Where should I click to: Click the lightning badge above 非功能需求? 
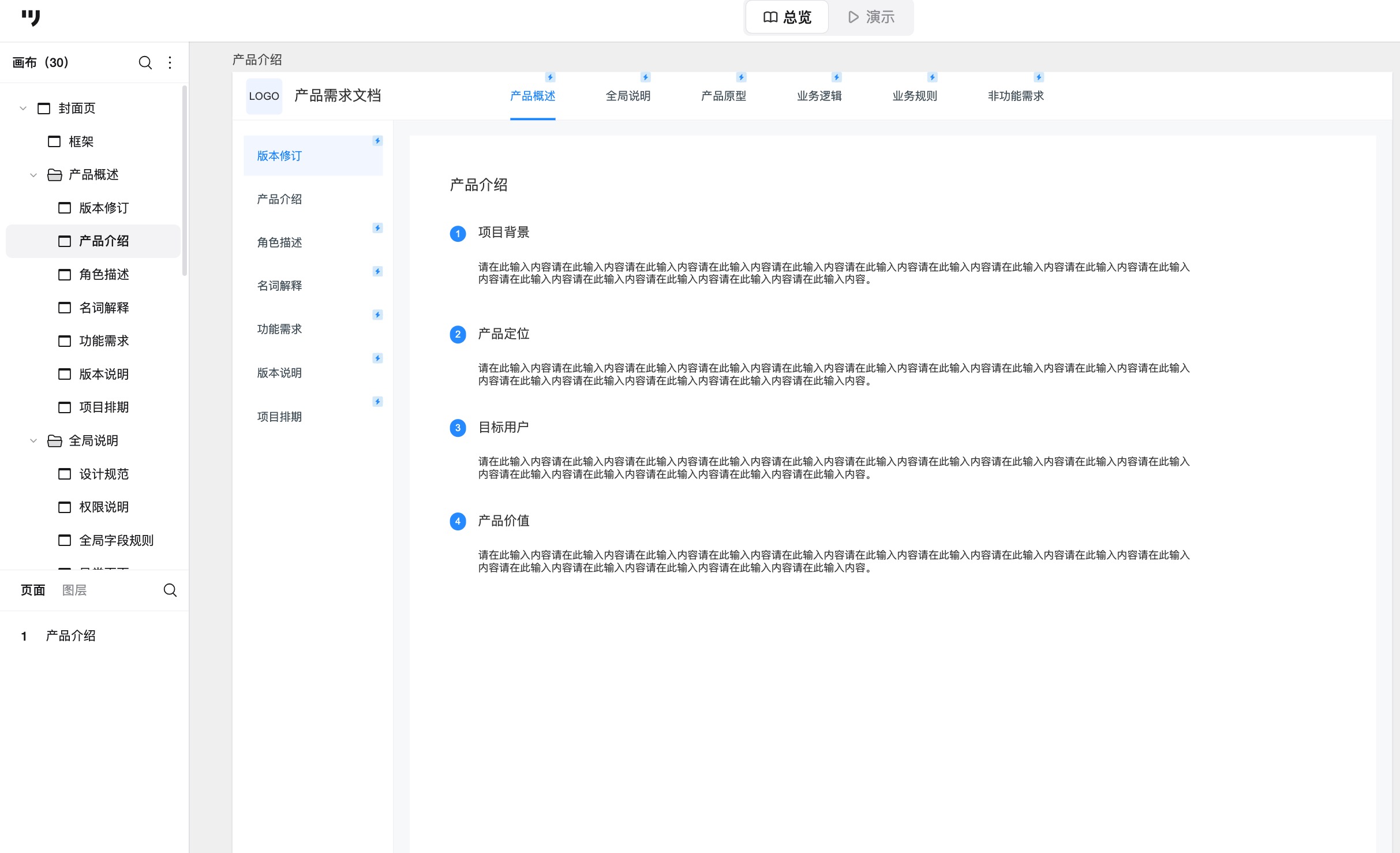coord(1038,77)
